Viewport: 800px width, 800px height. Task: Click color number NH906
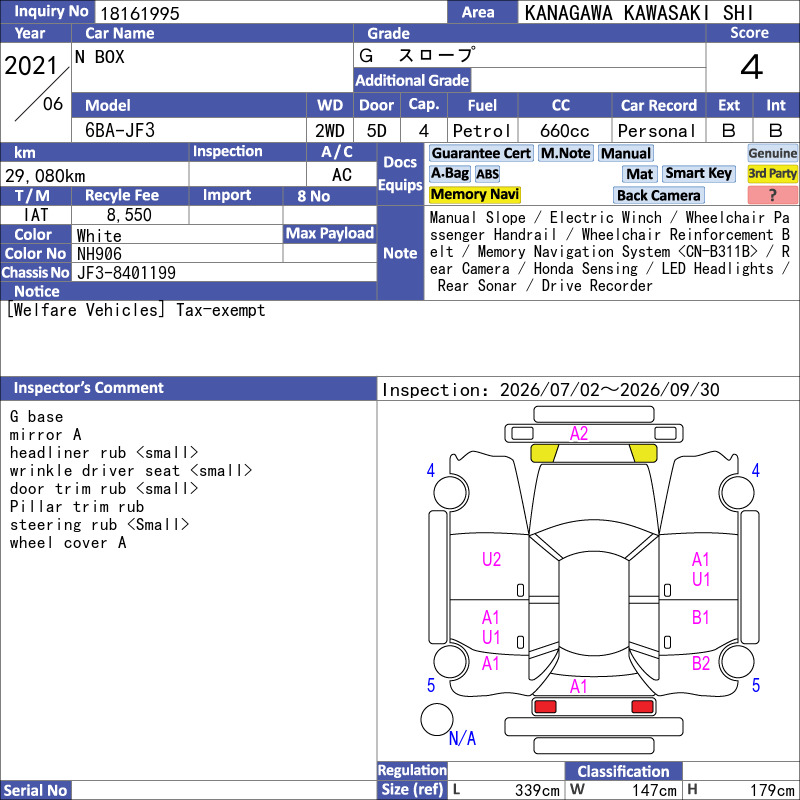coord(99,254)
